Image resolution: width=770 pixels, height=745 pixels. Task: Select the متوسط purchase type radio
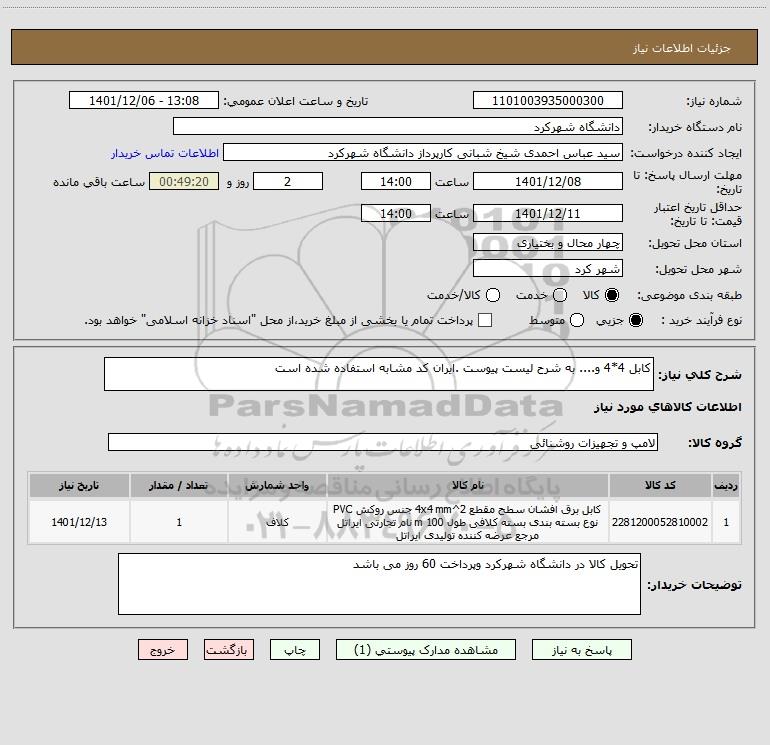(x=577, y=320)
